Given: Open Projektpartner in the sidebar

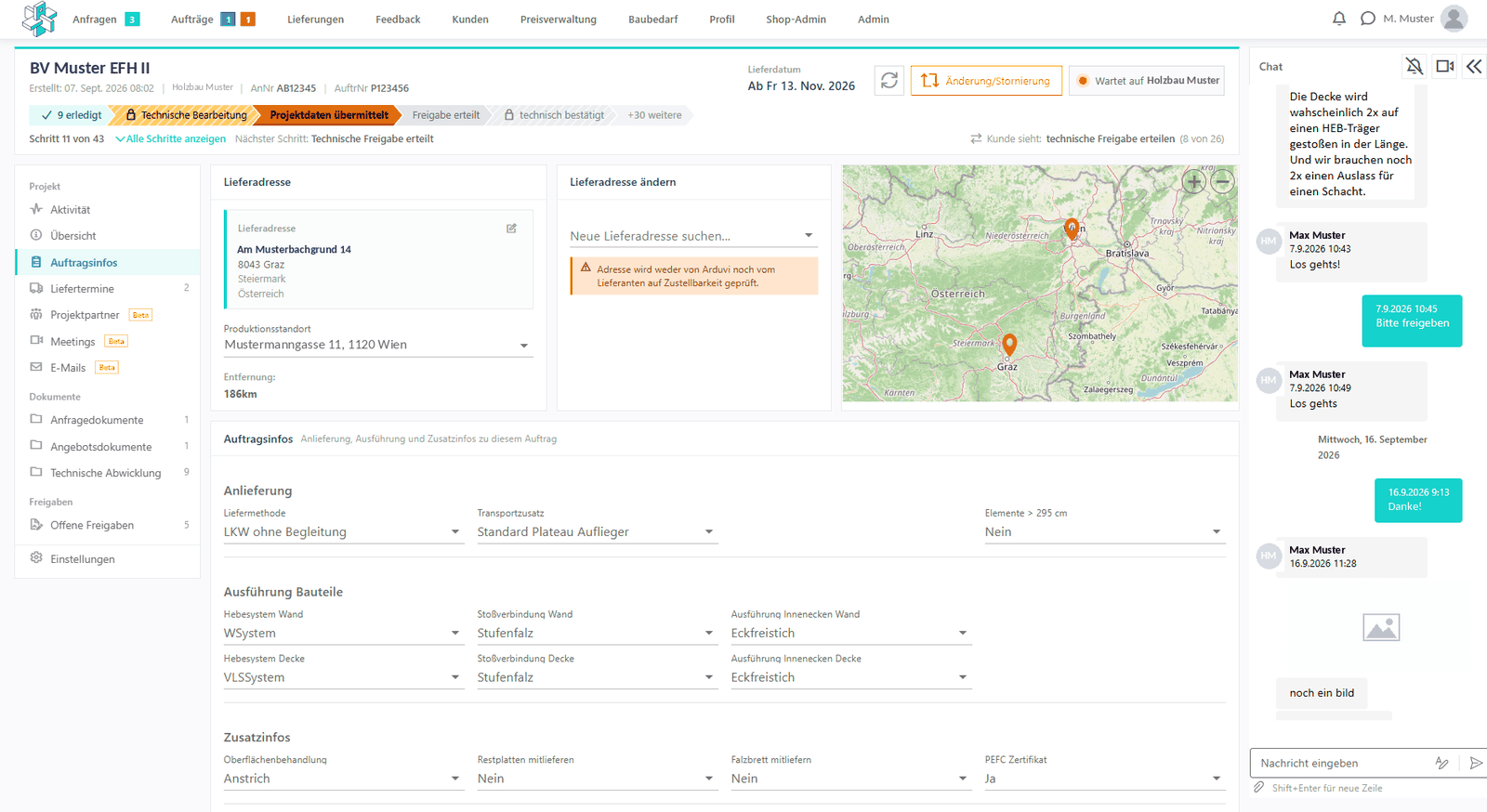Looking at the screenshot, I should pos(108,315).
